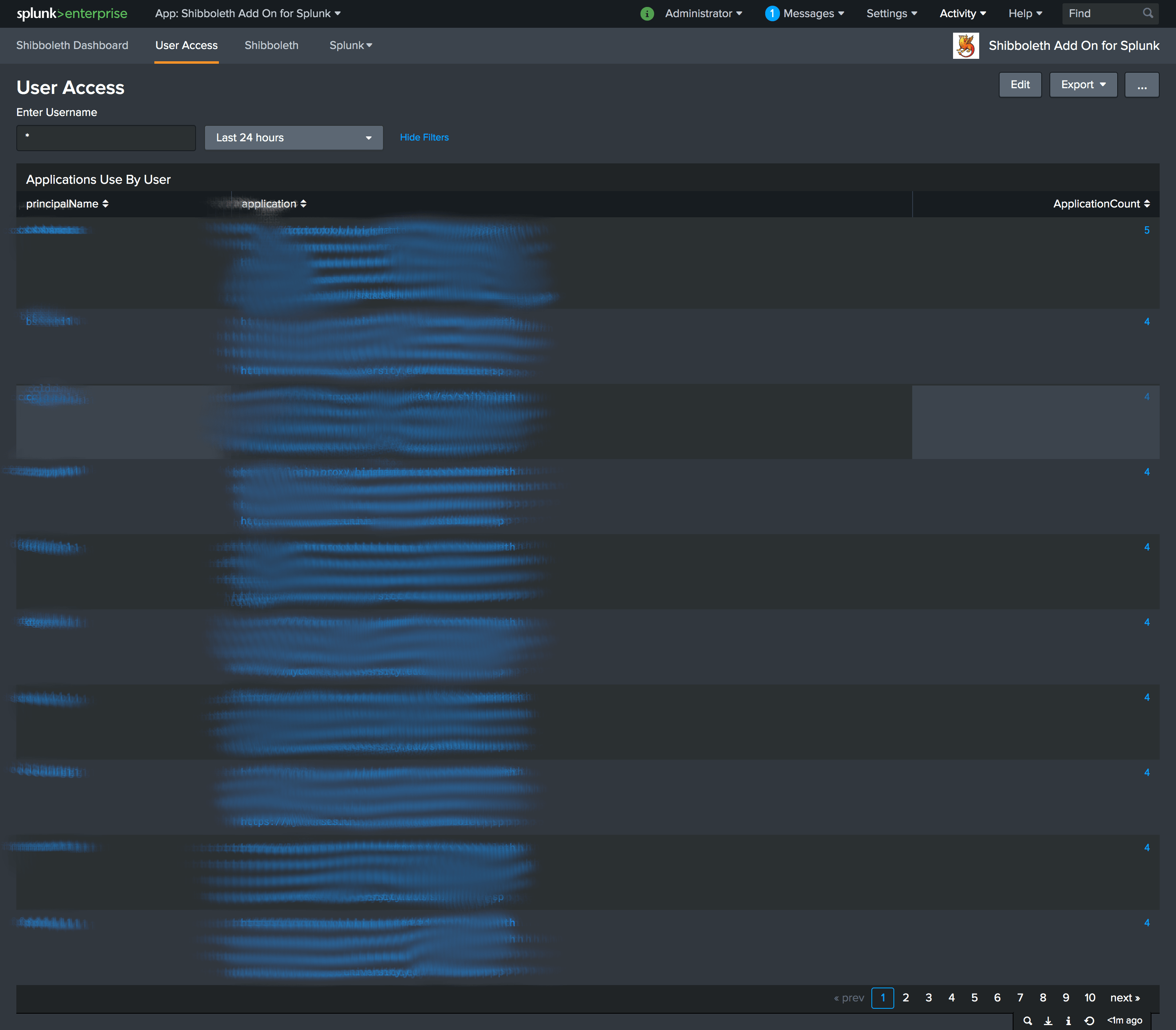The height and width of the screenshot is (1030, 1176).
Task: Click the Splunk enterprise logo
Action: coord(72,13)
